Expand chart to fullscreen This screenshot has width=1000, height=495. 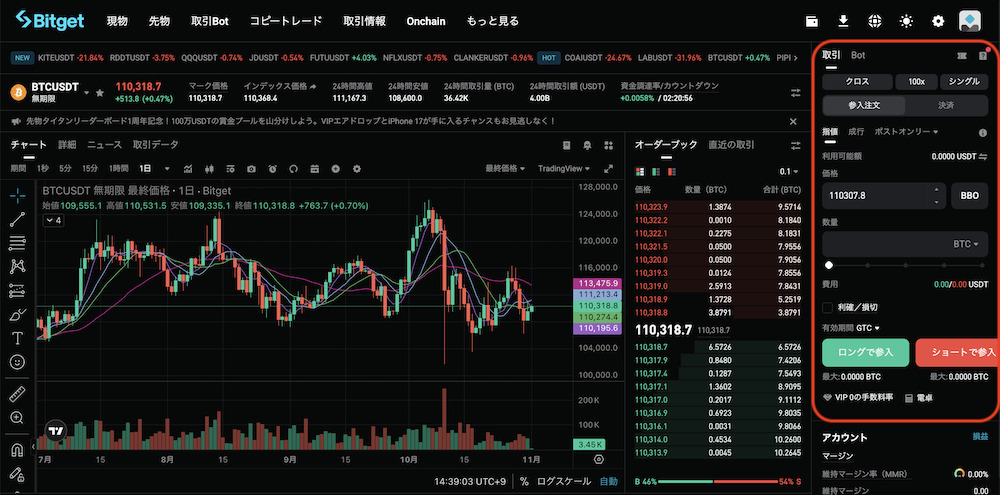click(608, 169)
